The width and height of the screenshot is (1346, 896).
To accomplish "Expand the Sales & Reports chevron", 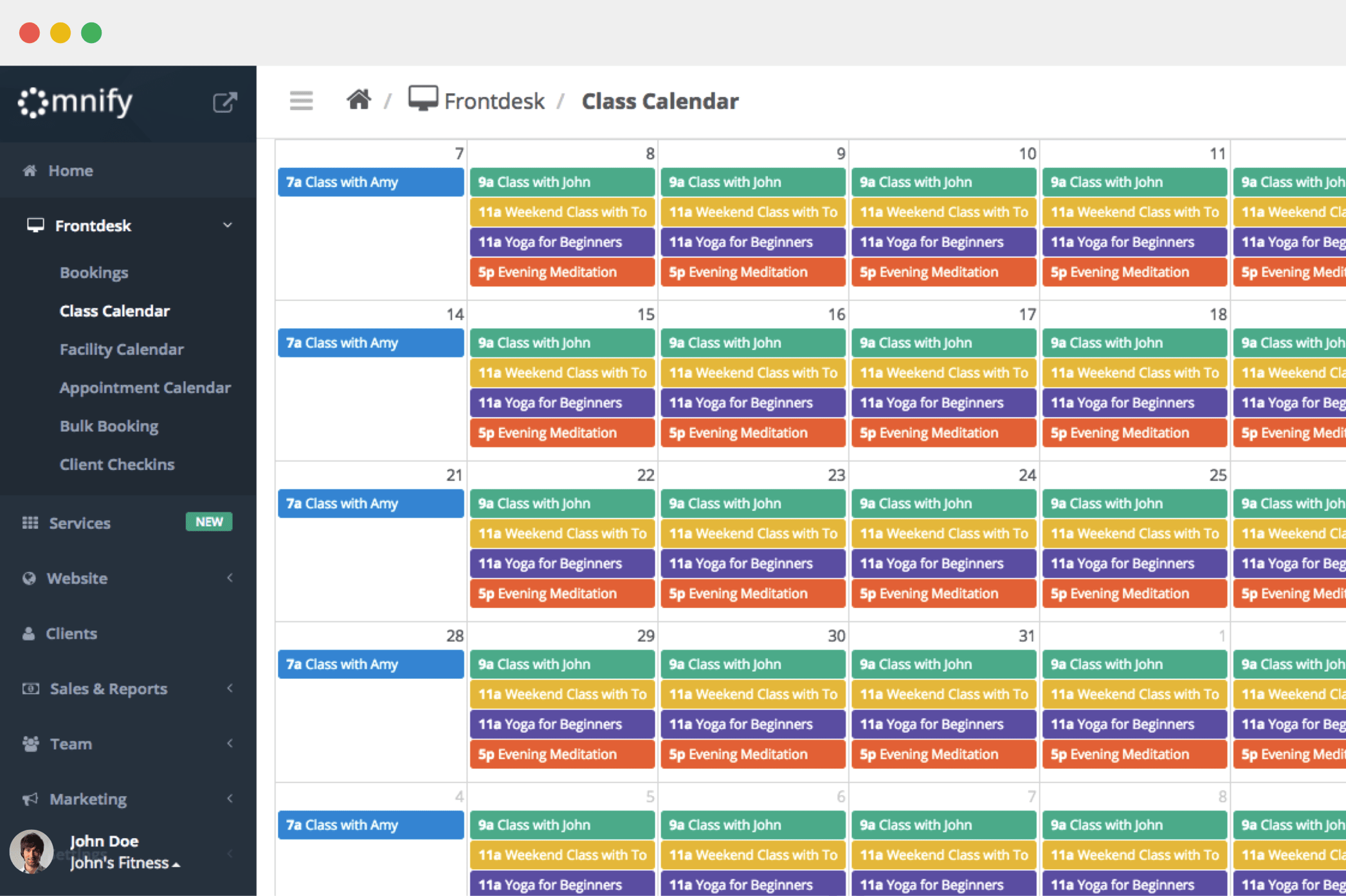I will [x=230, y=688].
